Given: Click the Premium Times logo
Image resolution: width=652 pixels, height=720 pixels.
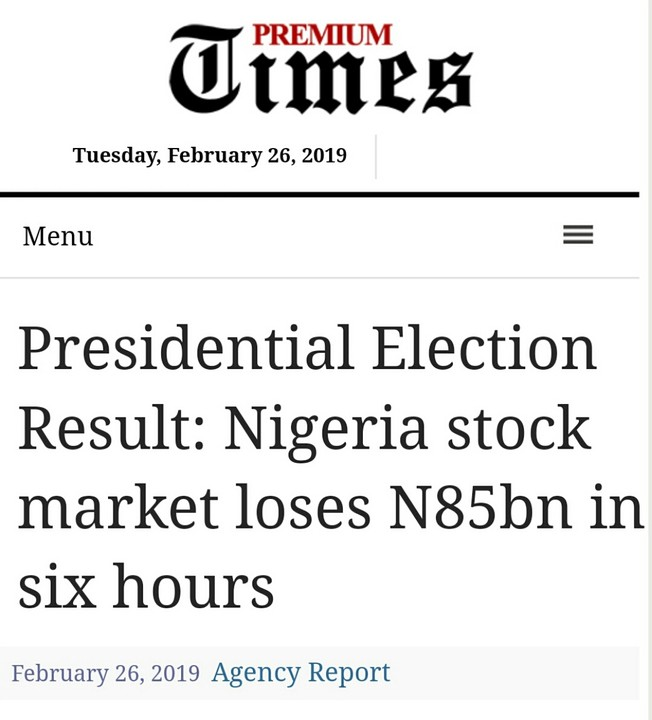Looking at the screenshot, I should pyautogui.click(x=320, y=67).
